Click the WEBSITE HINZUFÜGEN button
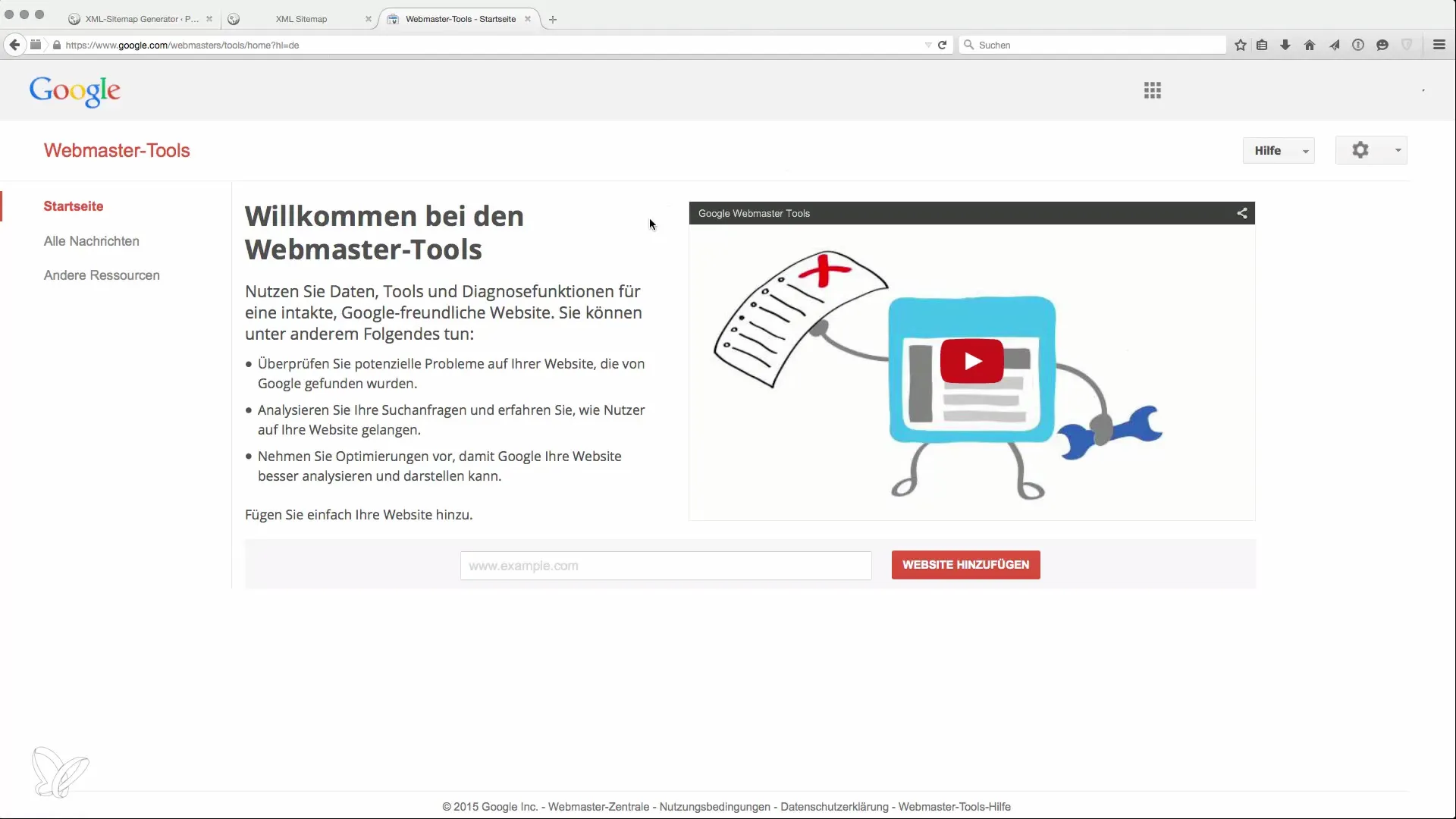 965,565
